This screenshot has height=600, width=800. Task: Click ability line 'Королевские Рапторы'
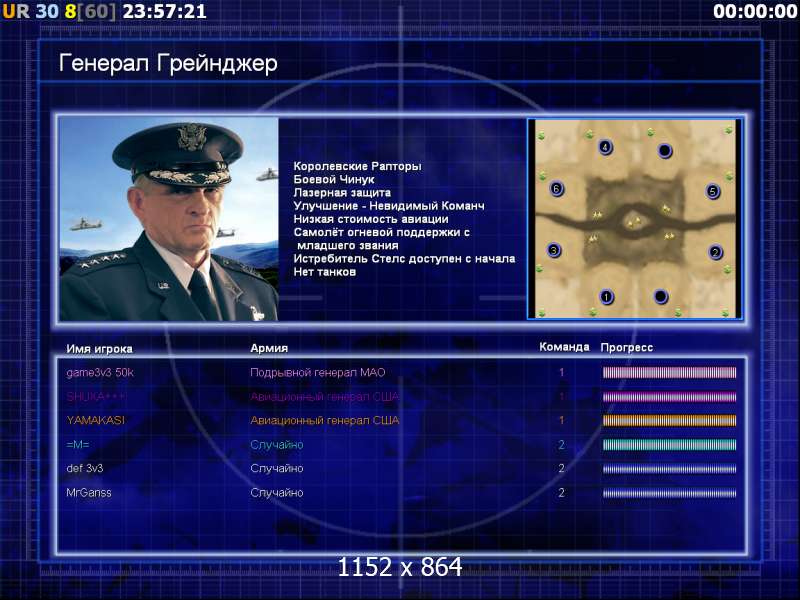point(357,166)
